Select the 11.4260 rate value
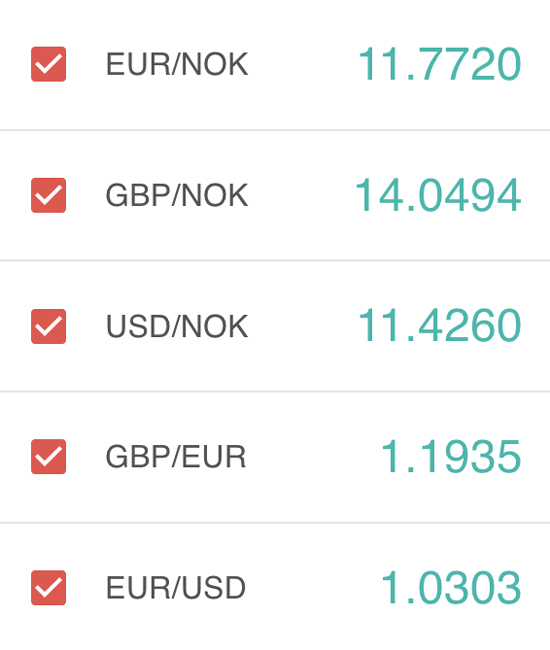The image size is (550, 650). click(x=439, y=326)
